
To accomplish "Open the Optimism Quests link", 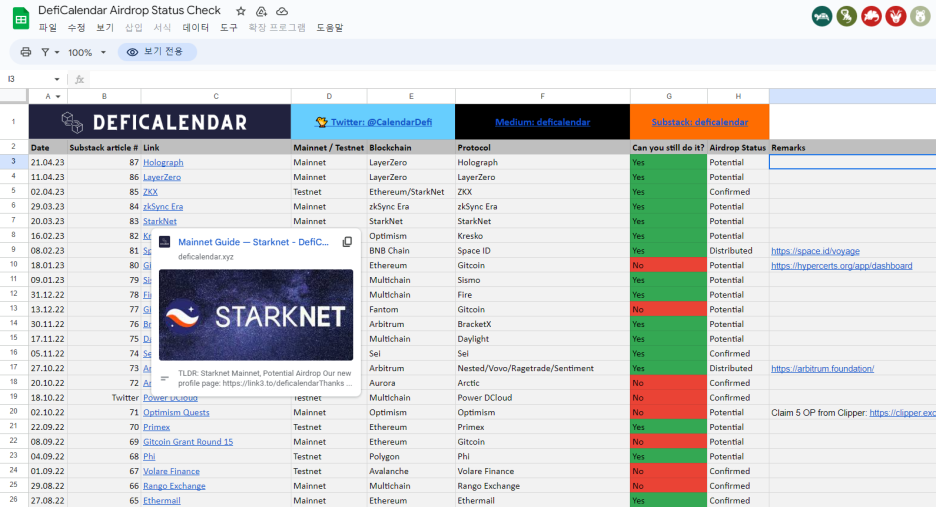I will point(176,413).
